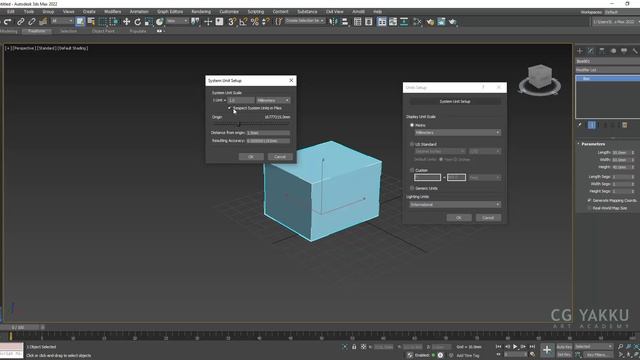The width and height of the screenshot is (640, 360).
Task: Open the Display tab in command panel
Action: [x=624, y=51]
